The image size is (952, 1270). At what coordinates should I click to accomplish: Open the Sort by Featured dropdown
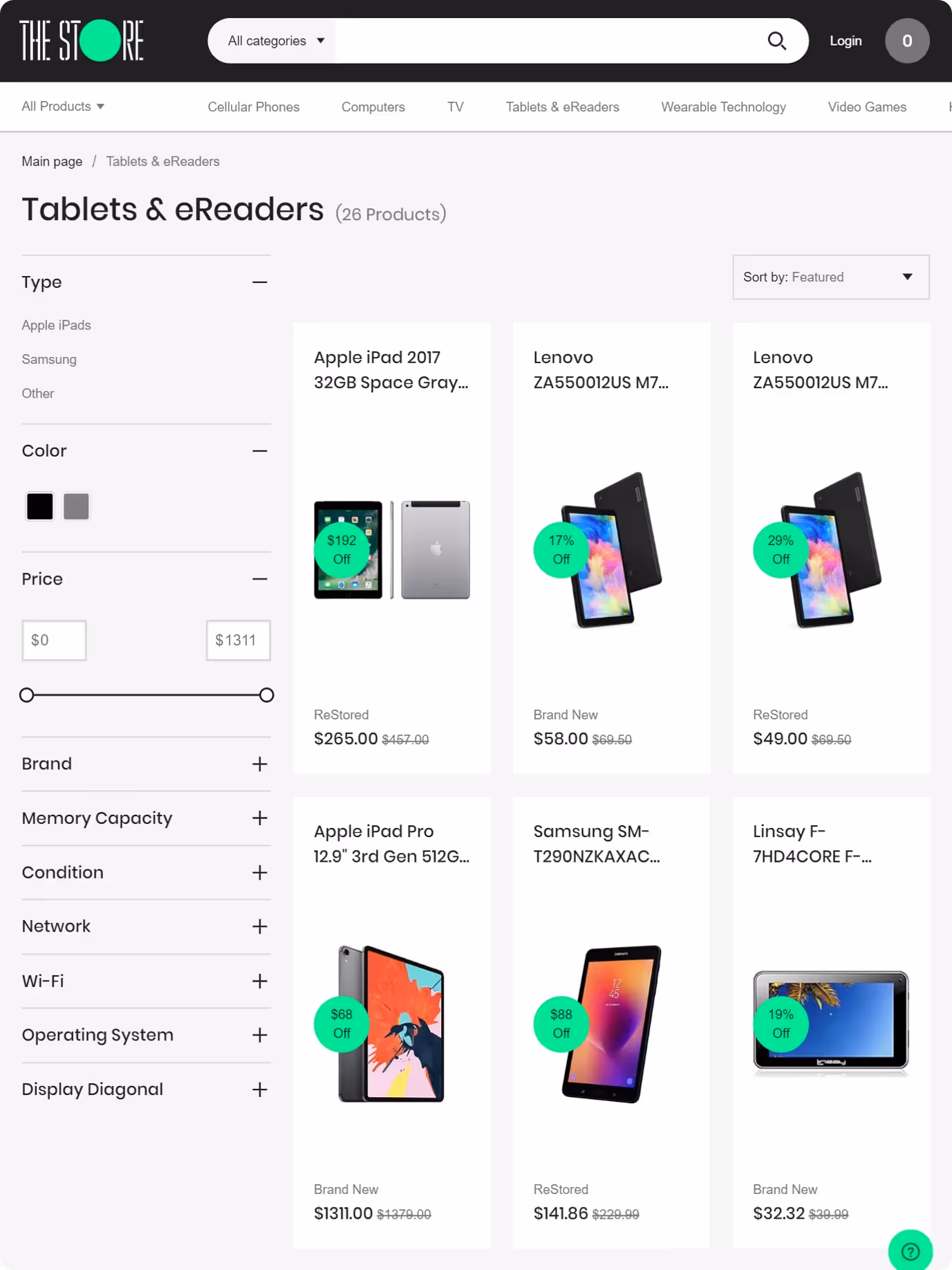point(830,277)
